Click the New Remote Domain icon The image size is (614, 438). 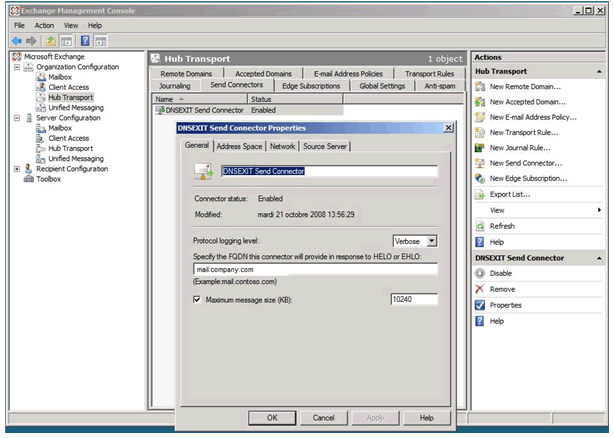tap(480, 87)
